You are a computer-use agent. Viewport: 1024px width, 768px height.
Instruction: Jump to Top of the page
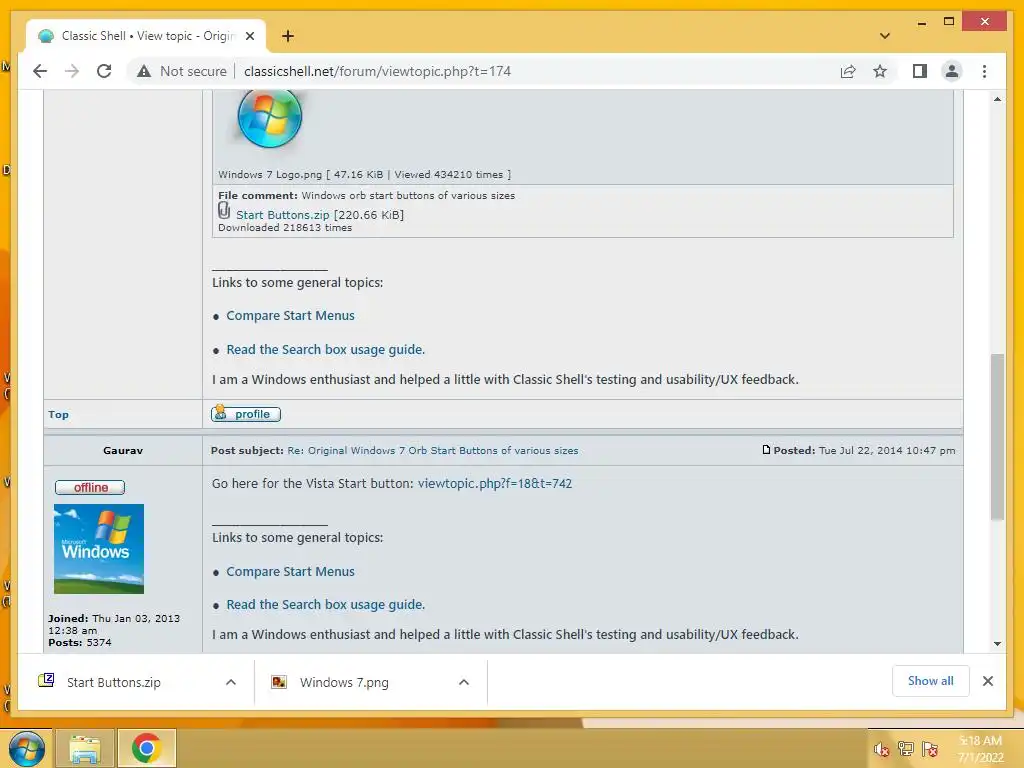(58, 415)
